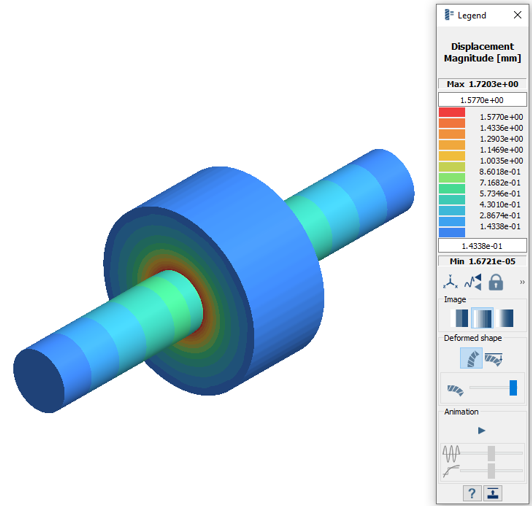Image resolution: width=532 pixels, height=506 pixels.
Task: Select the continuous gradient image style
Action: click(x=505, y=318)
